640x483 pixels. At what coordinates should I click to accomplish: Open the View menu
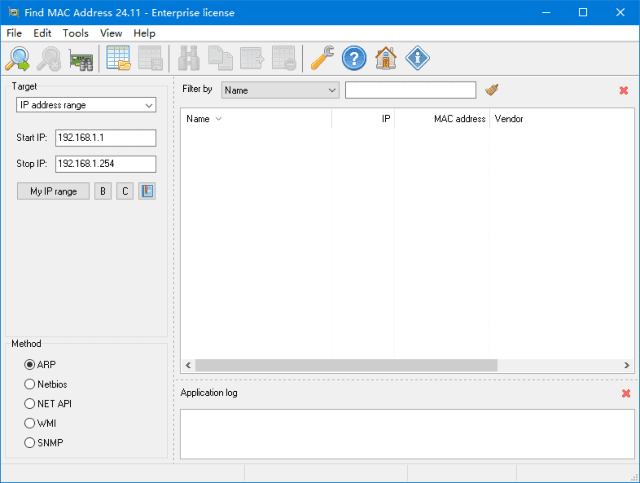coord(111,33)
